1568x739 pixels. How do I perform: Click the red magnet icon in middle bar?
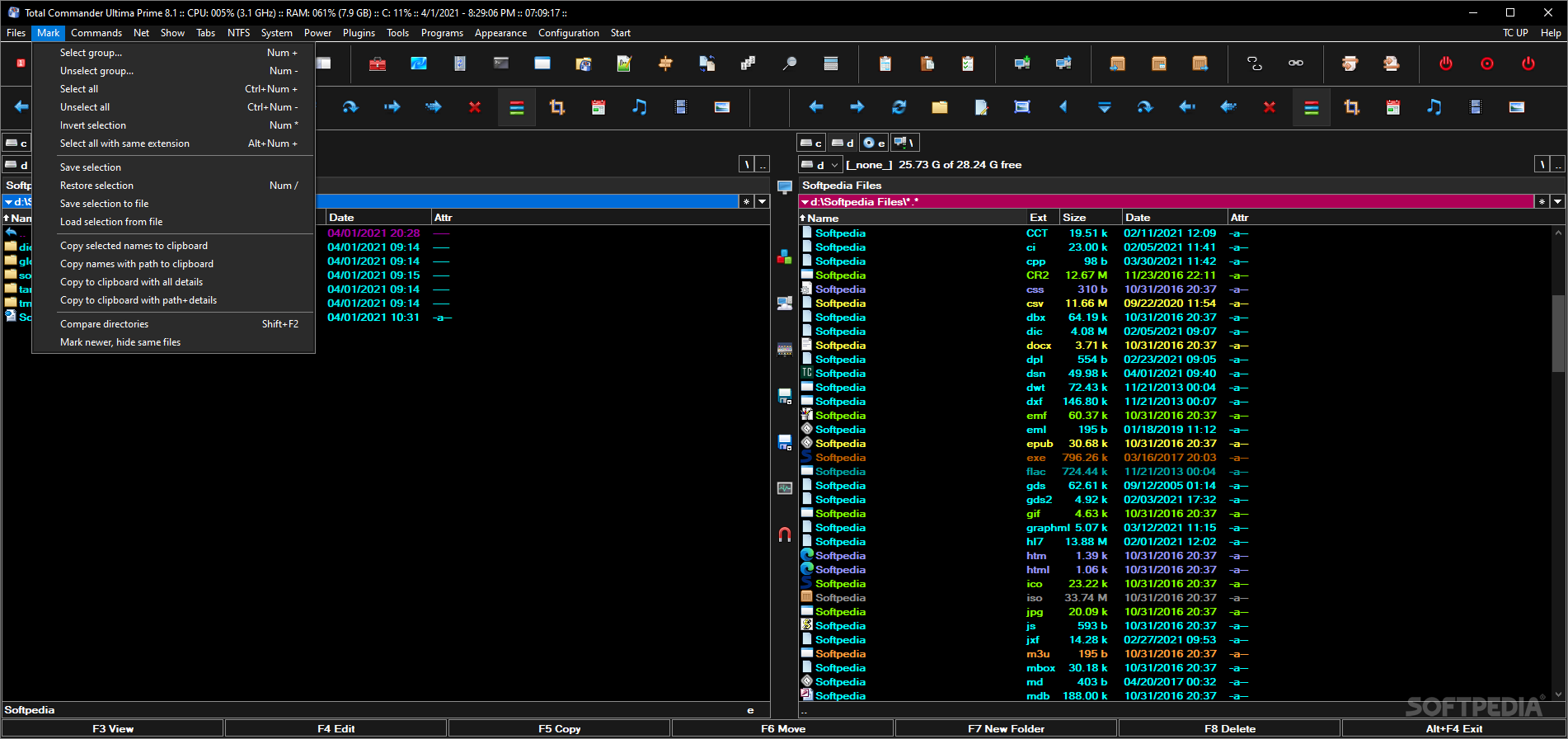(785, 534)
